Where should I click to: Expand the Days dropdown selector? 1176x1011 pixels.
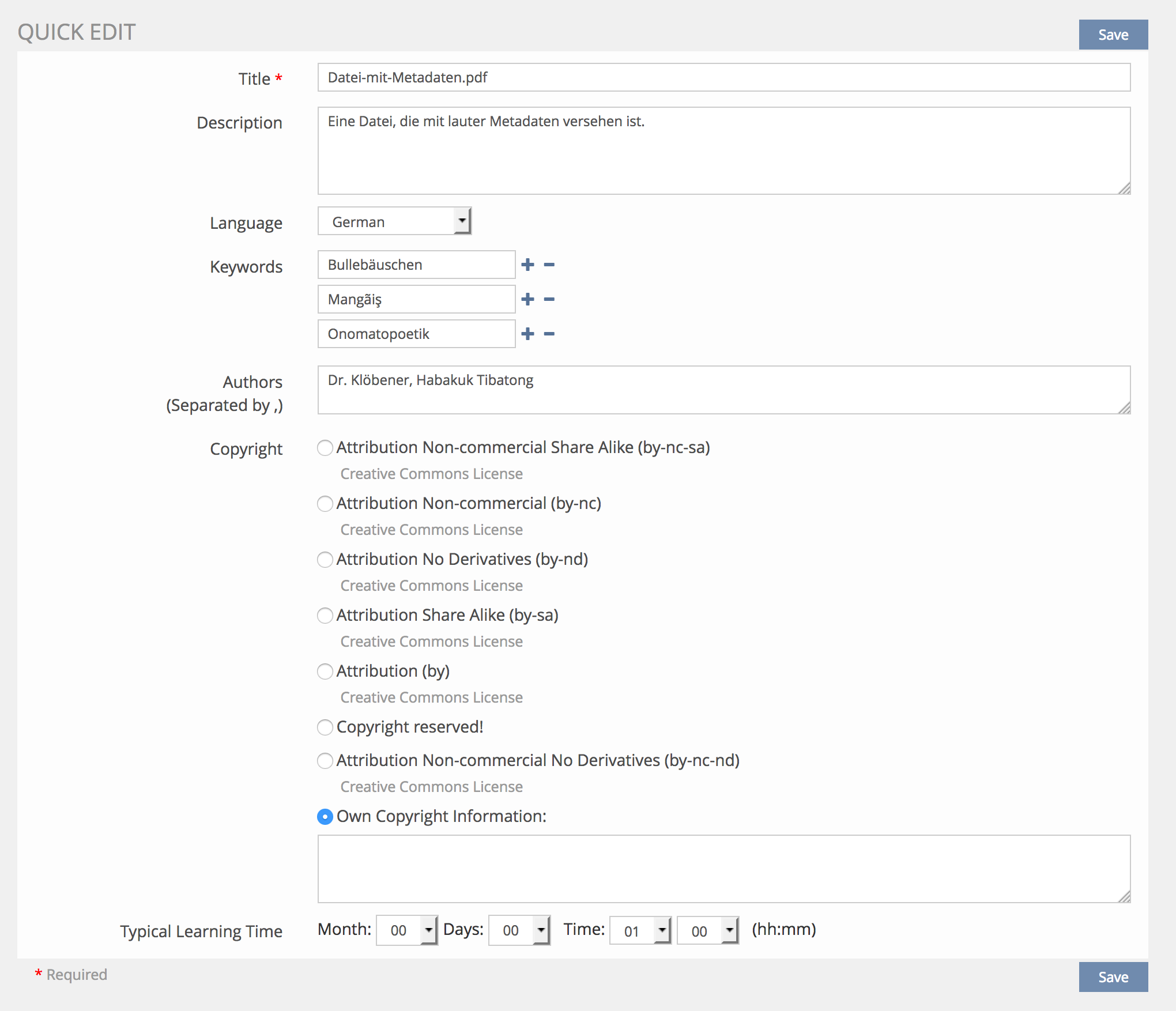[x=519, y=930]
